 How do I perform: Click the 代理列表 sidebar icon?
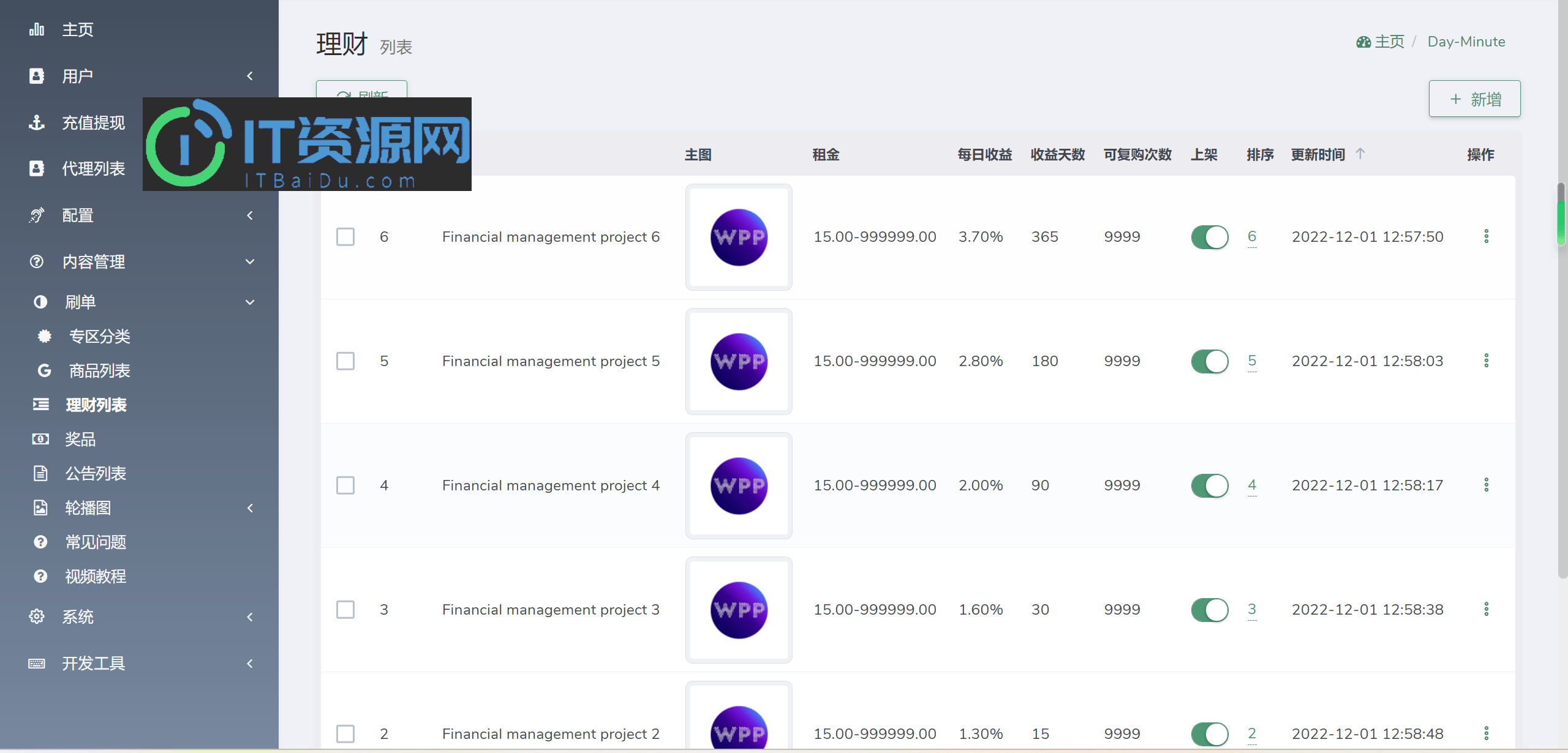(x=37, y=168)
